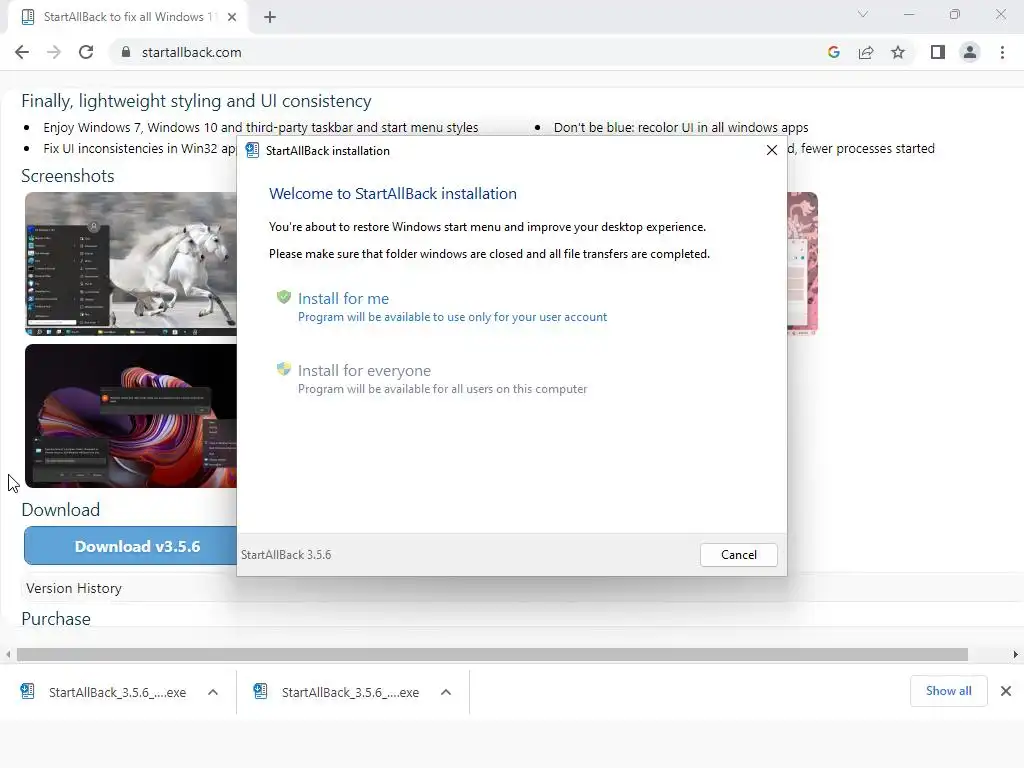Click the Download v3.5.6 button
This screenshot has height=768, width=1024.
point(131,546)
